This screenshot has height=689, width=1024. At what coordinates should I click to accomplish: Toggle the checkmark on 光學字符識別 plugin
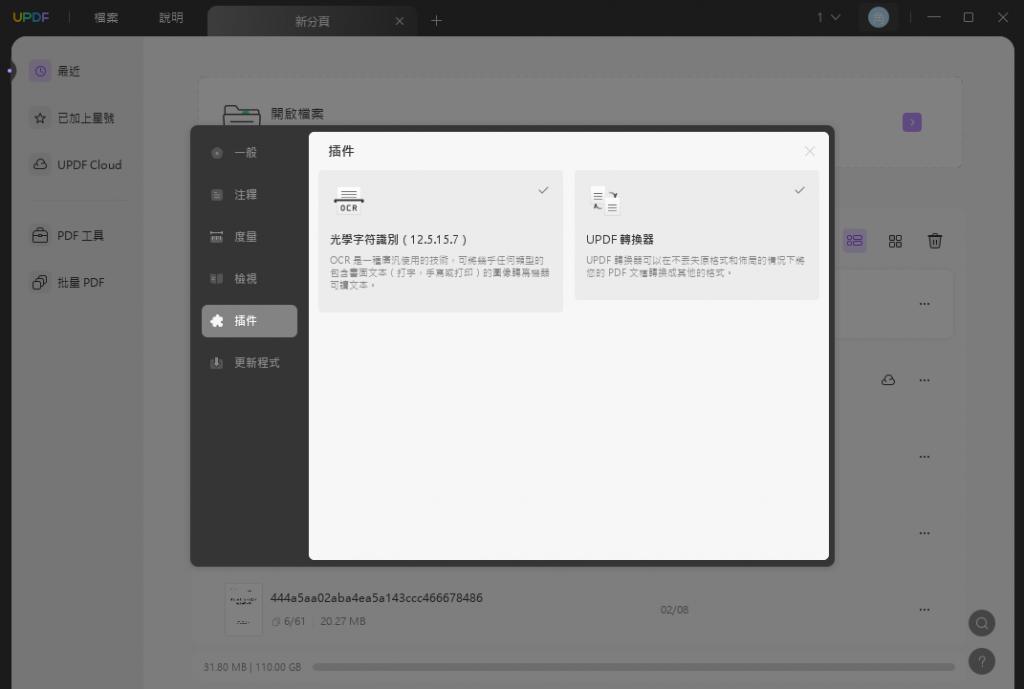pos(543,190)
